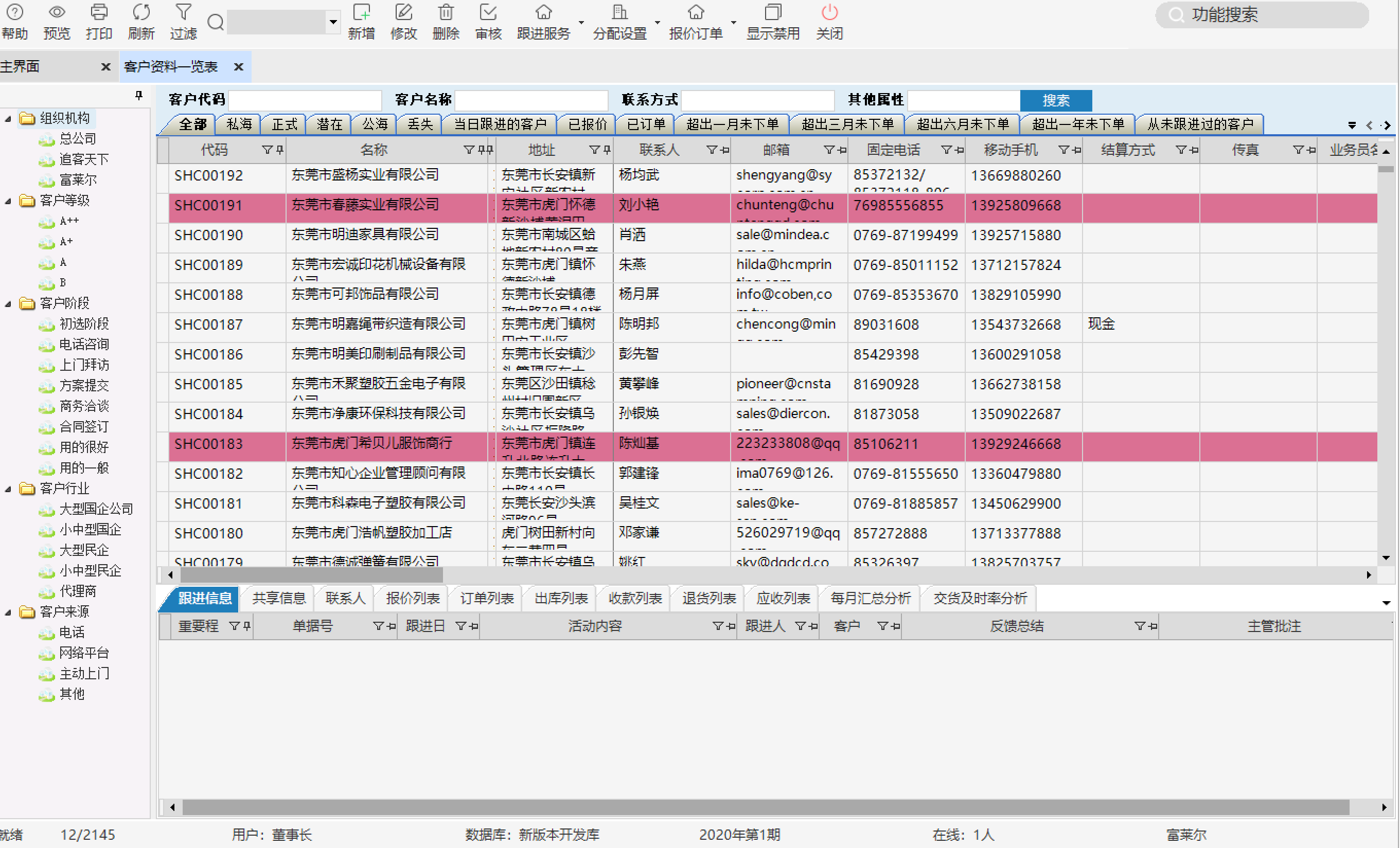The width and height of the screenshot is (1400, 848).
Task: Toggle the Show Disabled (显示禁用) button
Action: click(772, 12)
